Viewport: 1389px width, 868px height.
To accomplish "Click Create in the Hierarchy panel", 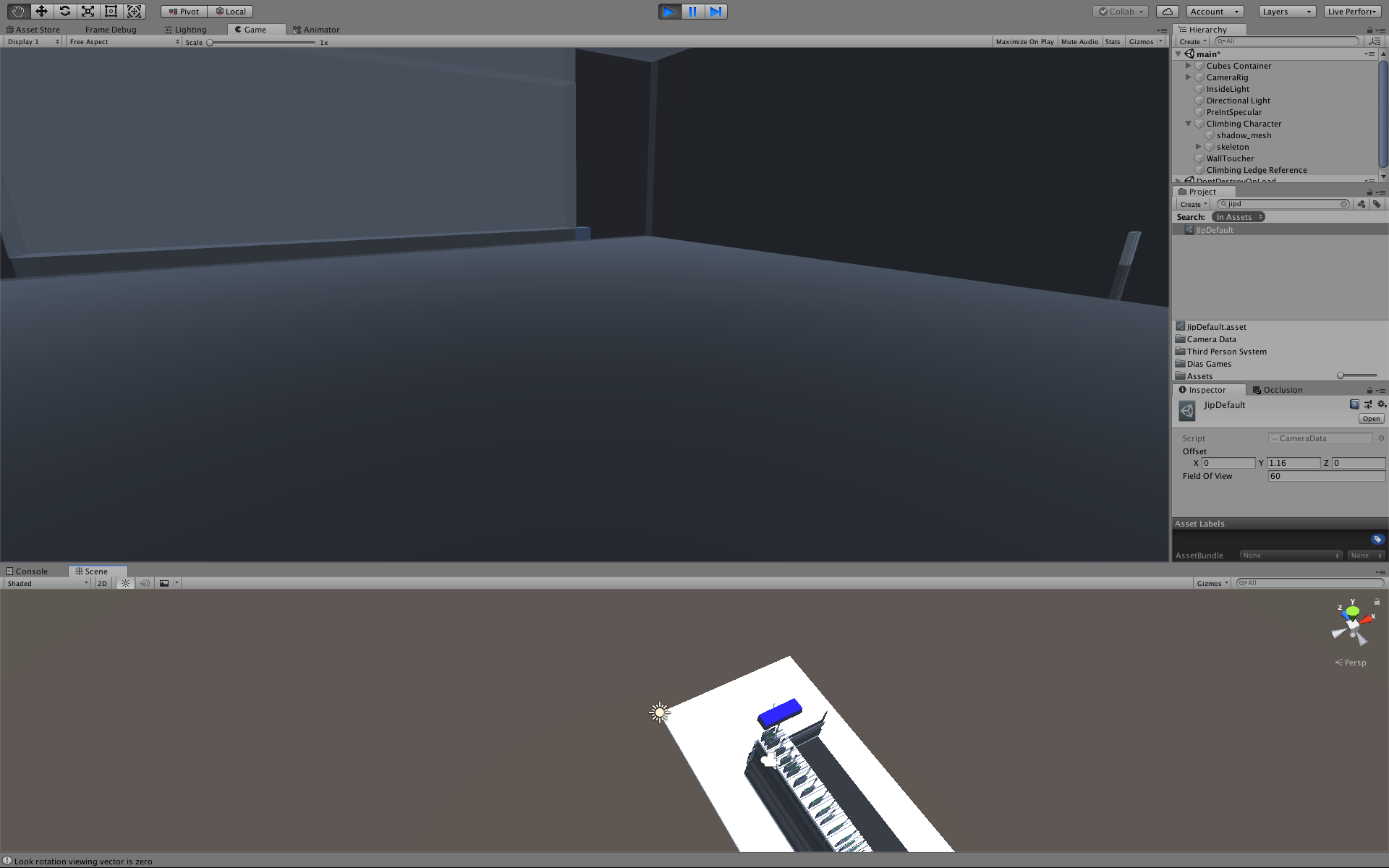I will [x=1193, y=41].
